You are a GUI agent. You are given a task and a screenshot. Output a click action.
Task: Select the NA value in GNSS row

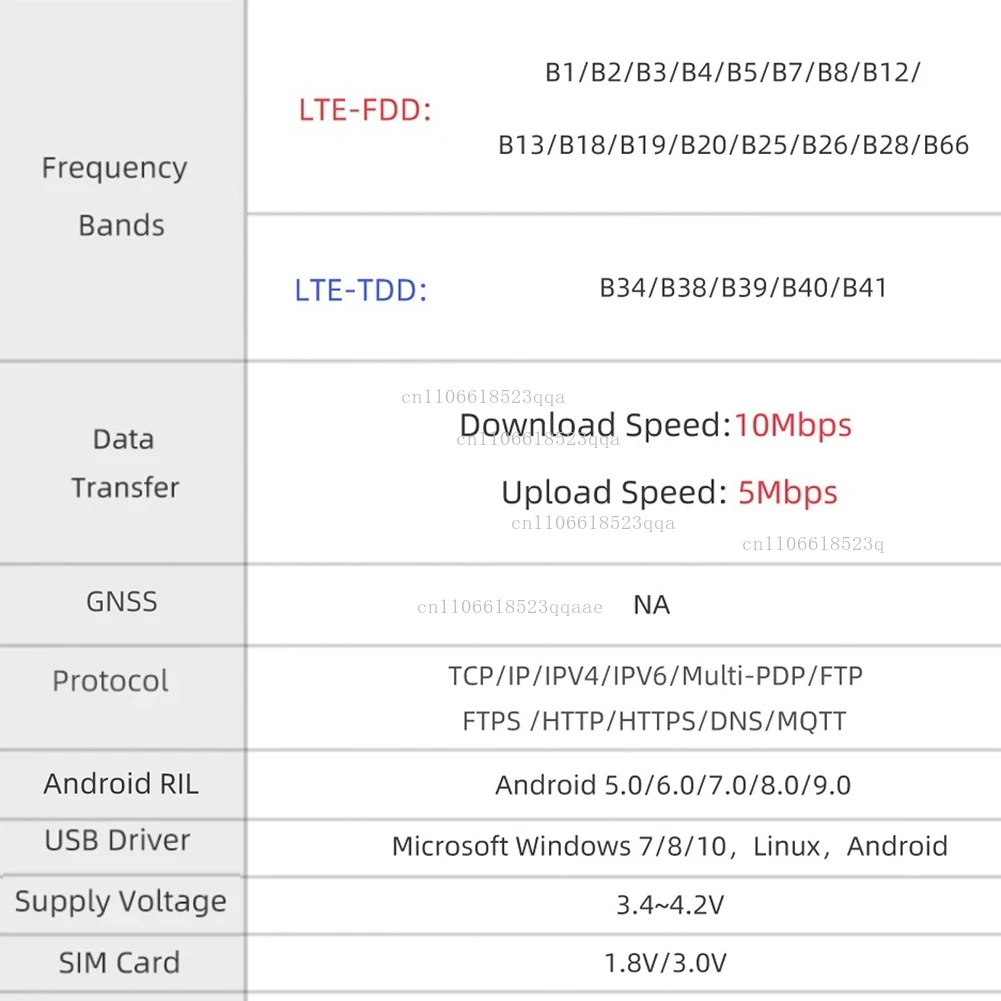[x=652, y=605]
